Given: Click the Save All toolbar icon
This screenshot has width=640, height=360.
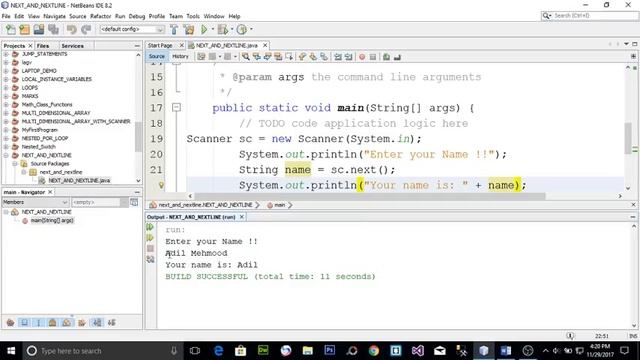Looking at the screenshot, I should coord(53,29).
